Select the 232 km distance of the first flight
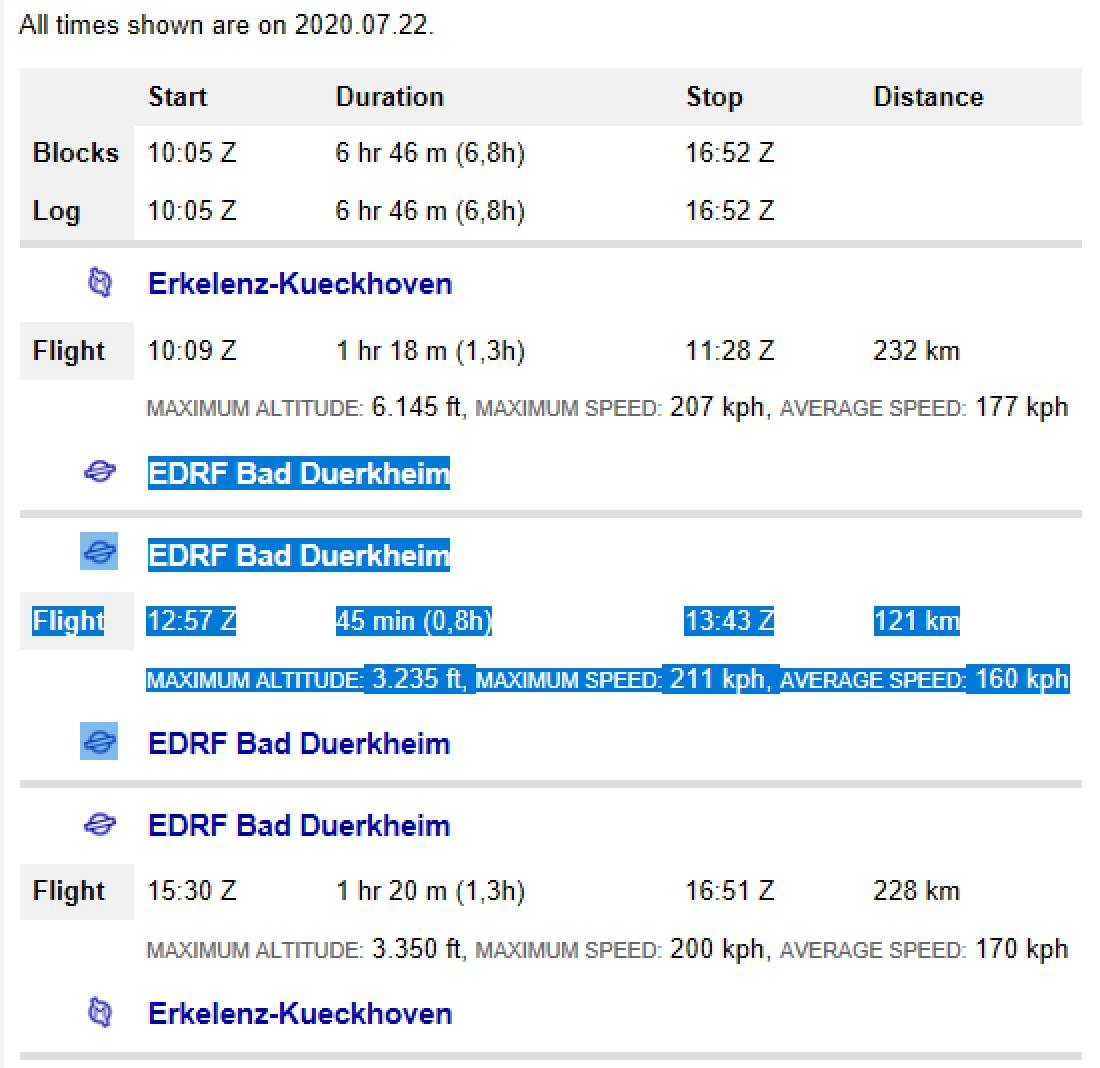The height and width of the screenshot is (1068, 1100). coord(914,351)
